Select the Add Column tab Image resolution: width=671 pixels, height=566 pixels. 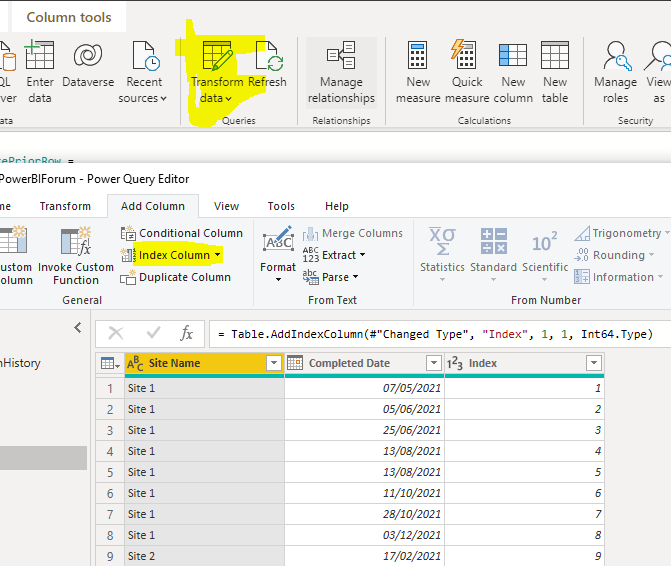click(153, 206)
